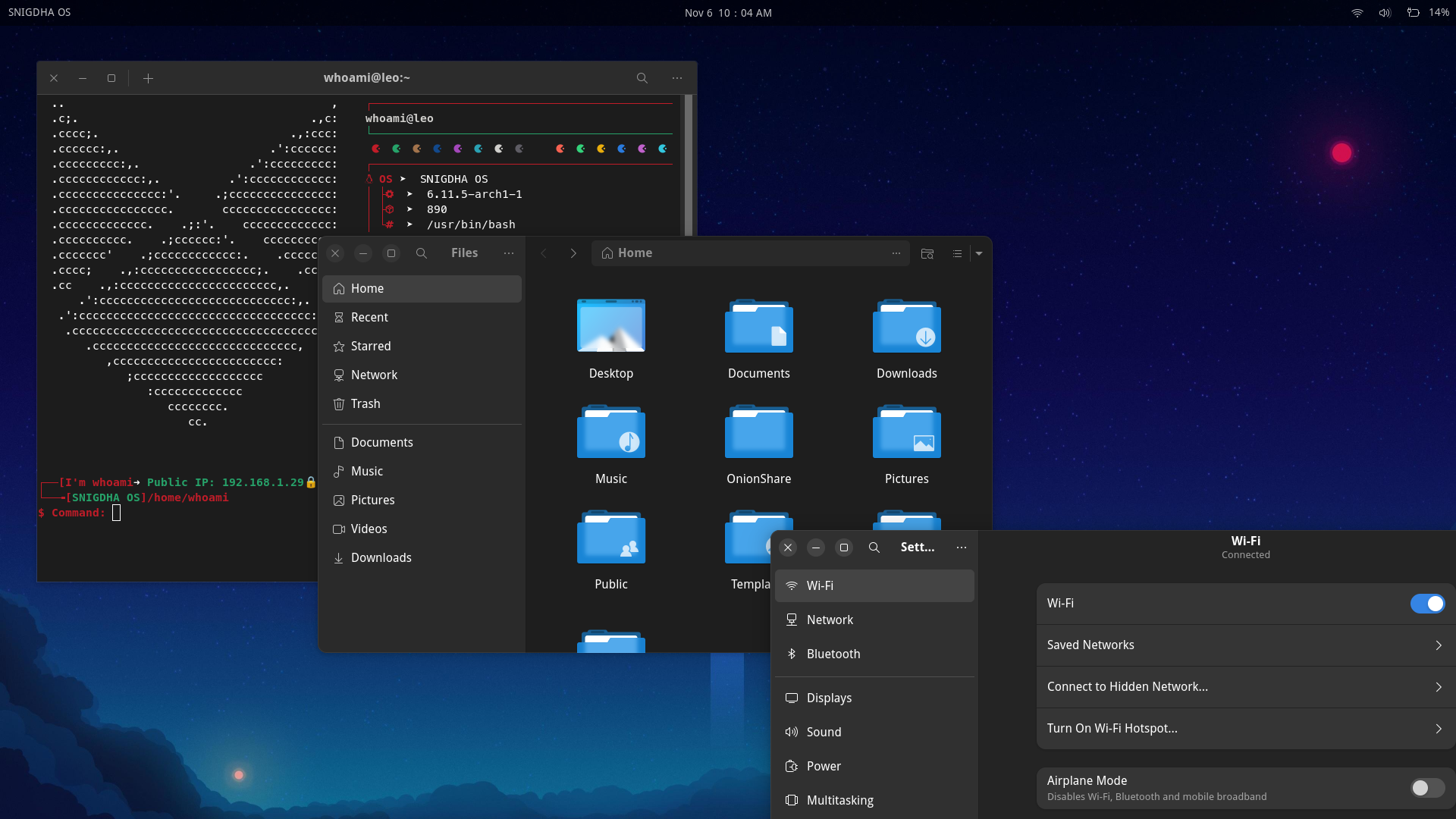This screenshot has width=1456, height=819.
Task: Select Bluetooth in Settings sidebar
Action: click(x=833, y=654)
